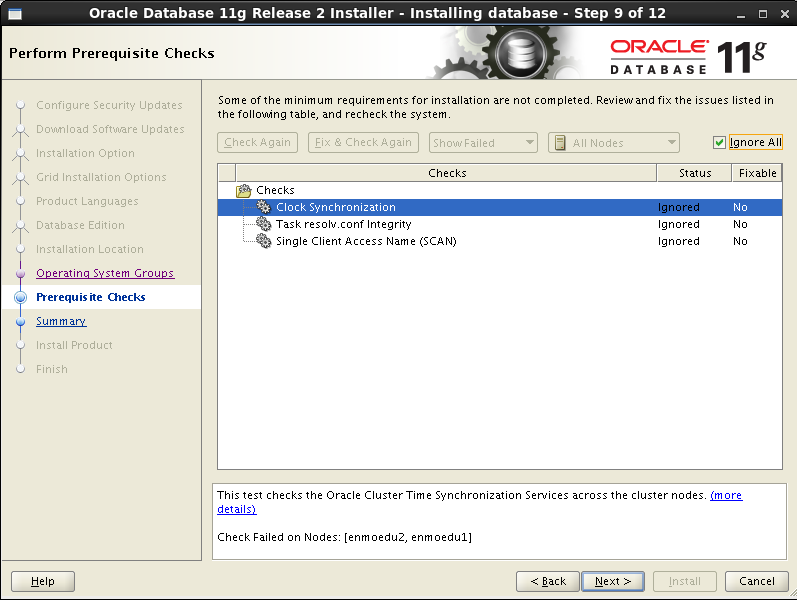Go to Operating System Groups step
Viewport: 797px width, 600px height.
coord(105,273)
